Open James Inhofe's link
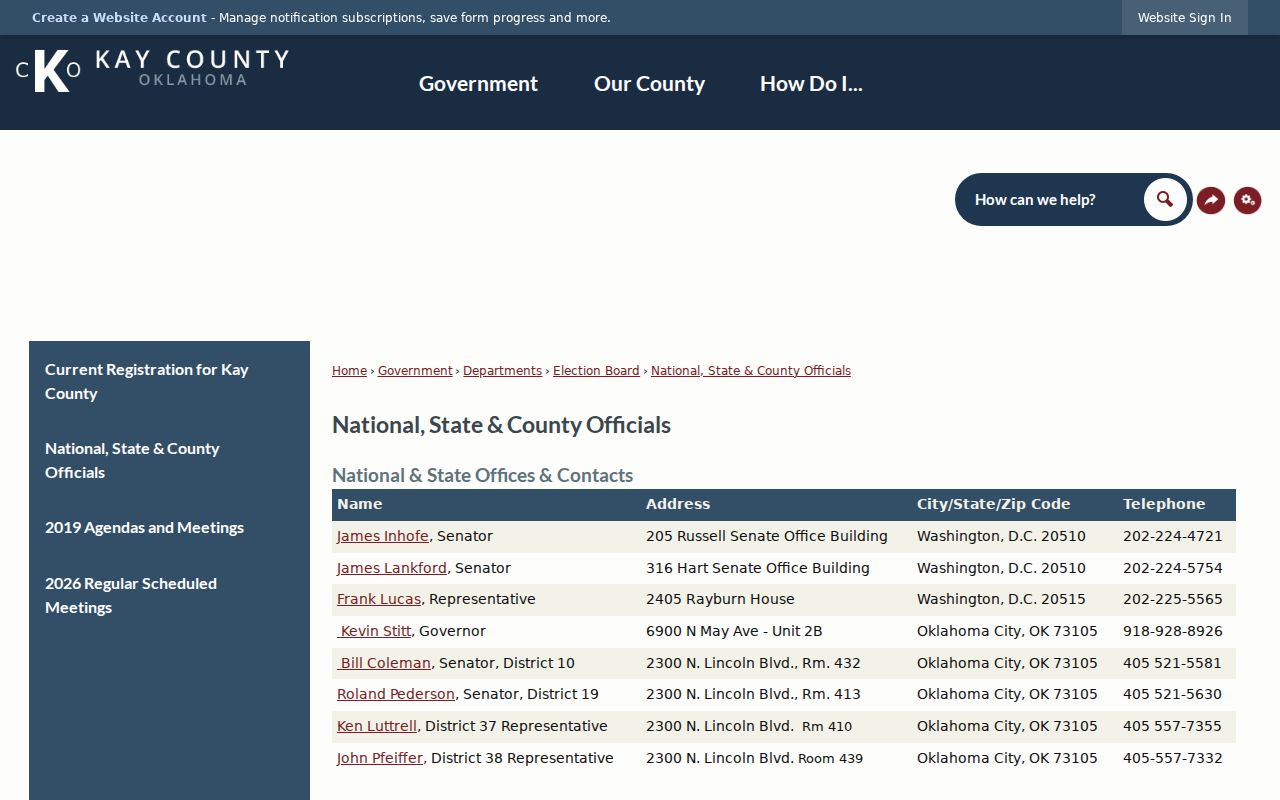Screen dimensions: 1280x800 click(x=383, y=536)
